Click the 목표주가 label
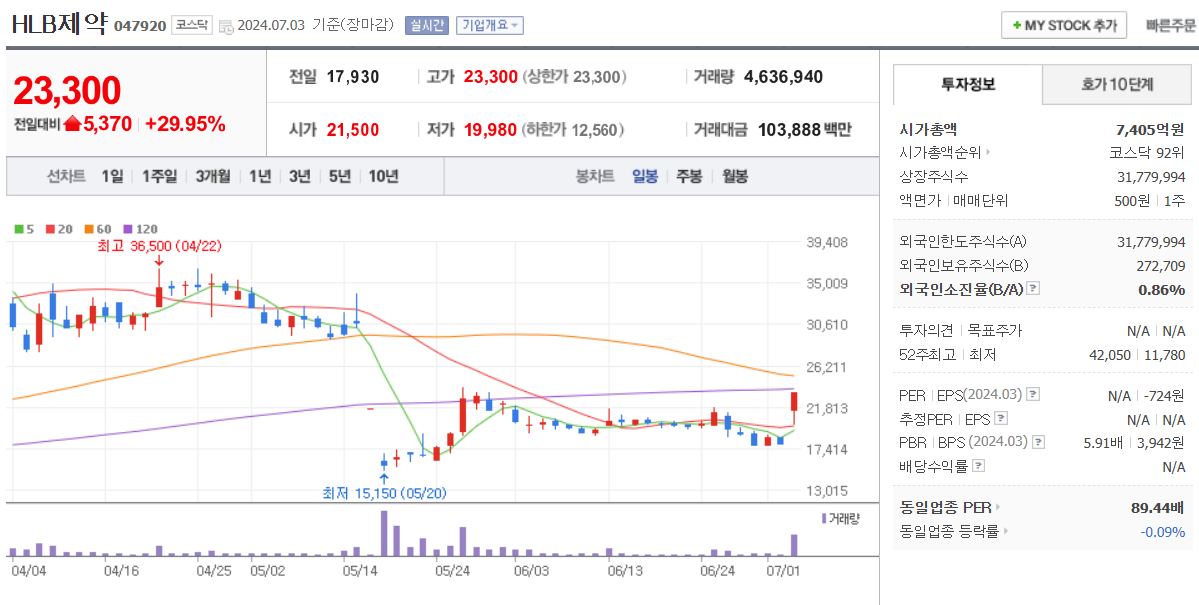The height and width of the screenshot is (605, 1199). (x=995, y=331)
